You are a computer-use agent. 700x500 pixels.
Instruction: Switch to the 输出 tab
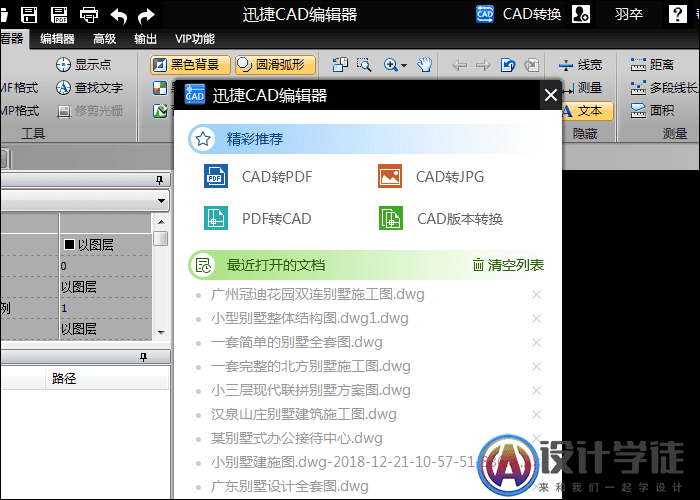(146, 39)
